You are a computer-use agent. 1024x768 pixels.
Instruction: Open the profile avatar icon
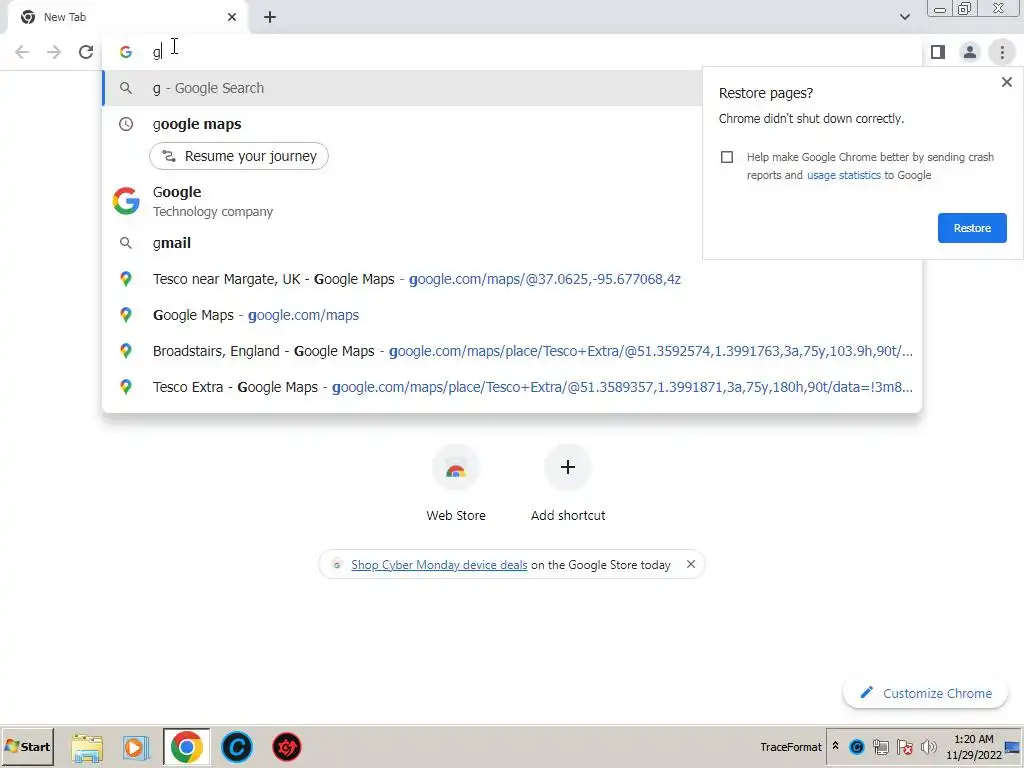970,52
